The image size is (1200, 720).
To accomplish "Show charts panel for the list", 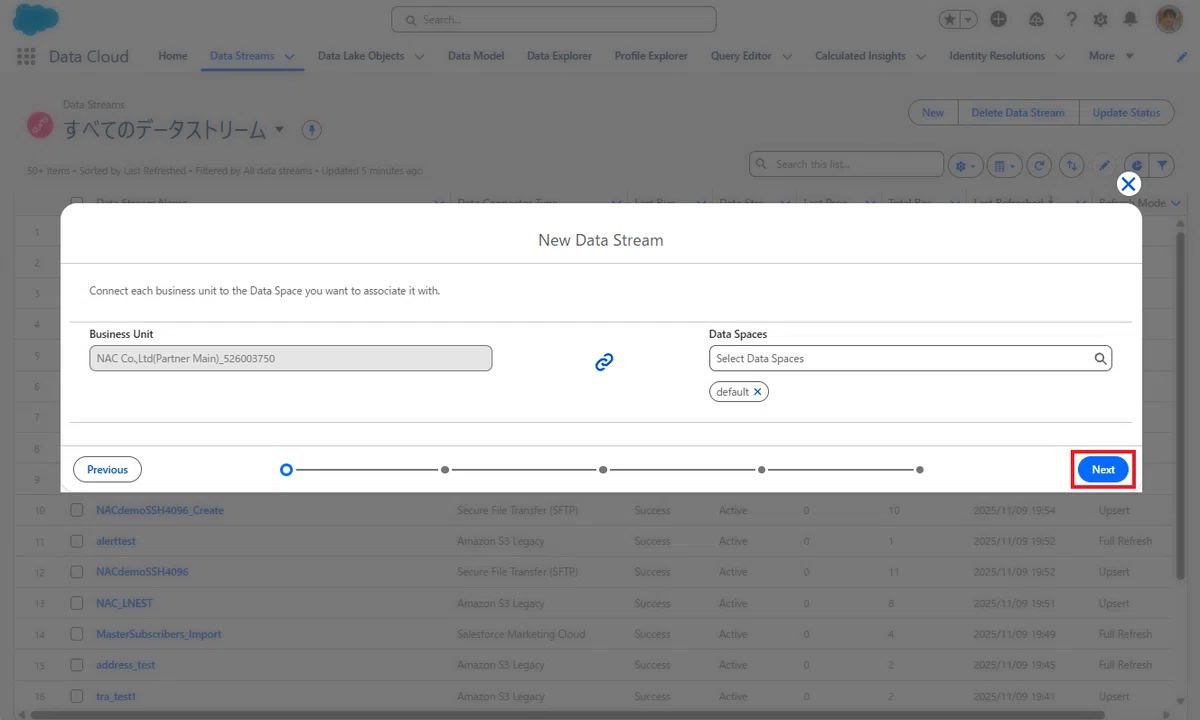I will click(1137, 165).
